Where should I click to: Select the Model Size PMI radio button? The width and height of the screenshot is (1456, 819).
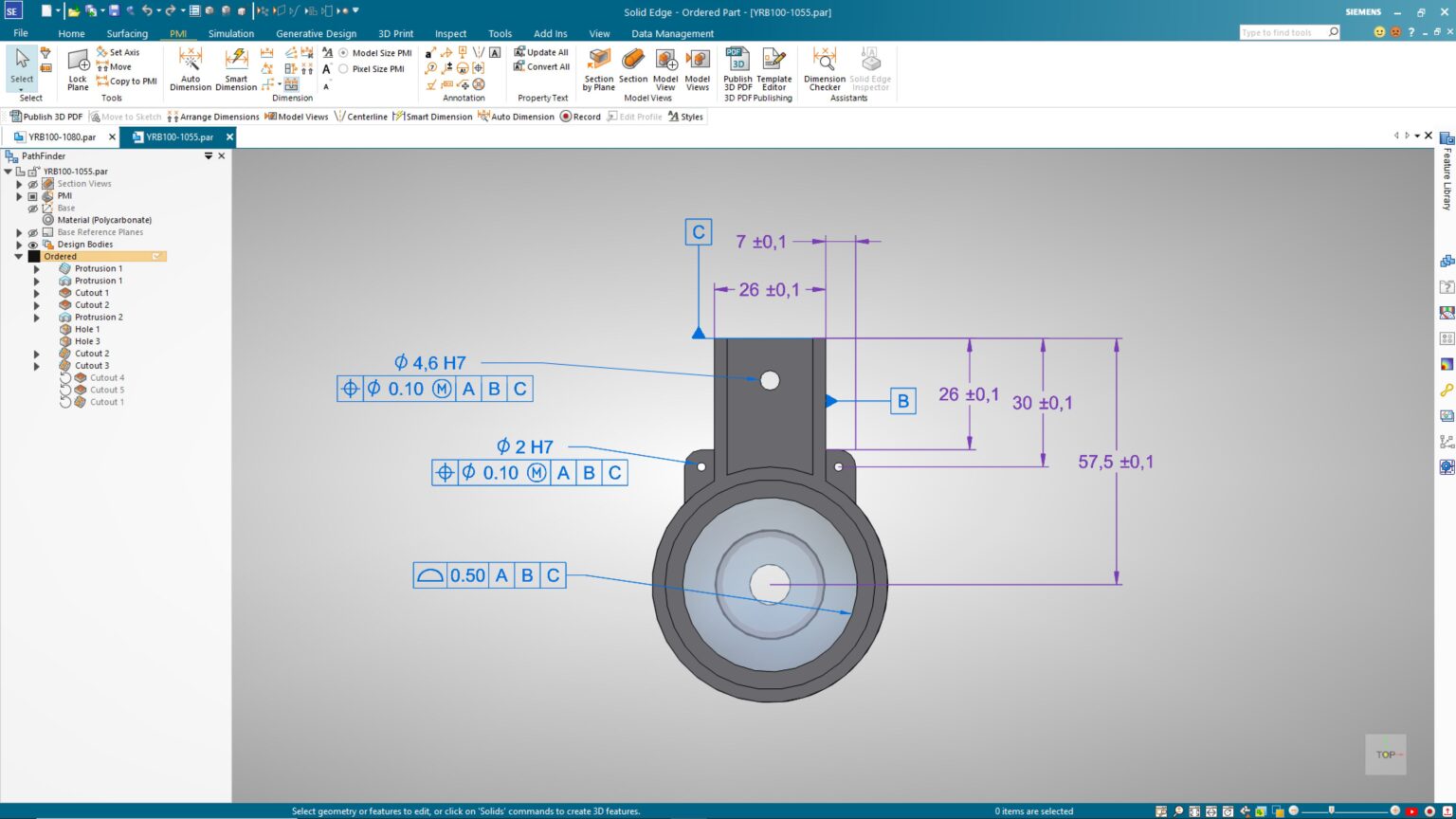pyautogui.click(x=342, y=53)
